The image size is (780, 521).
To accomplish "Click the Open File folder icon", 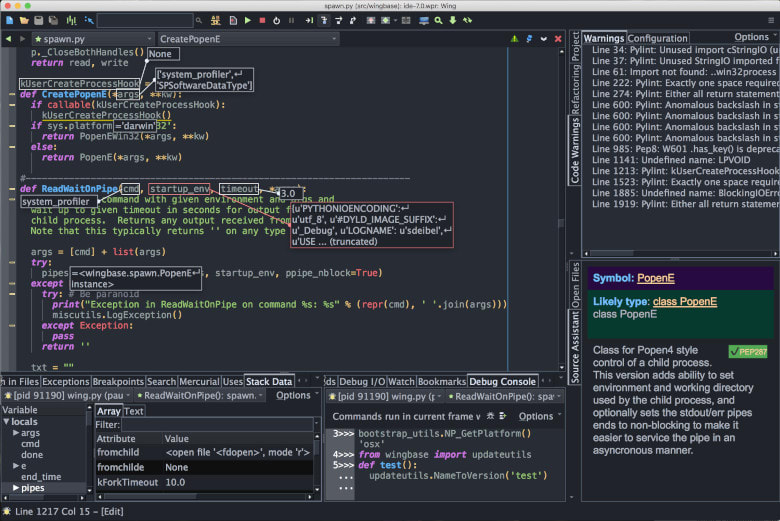I will [22, 20].
